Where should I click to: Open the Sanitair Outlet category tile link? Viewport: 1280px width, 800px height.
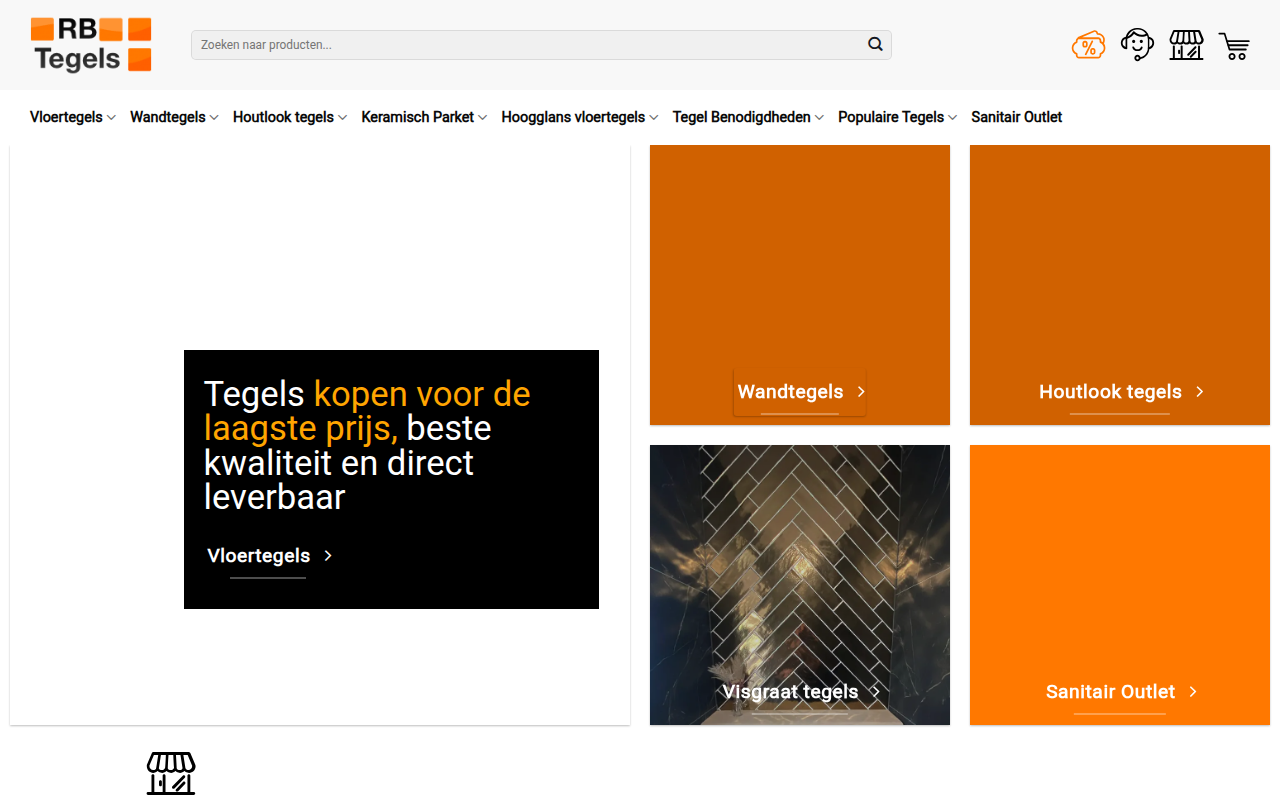click(1110, 692)
